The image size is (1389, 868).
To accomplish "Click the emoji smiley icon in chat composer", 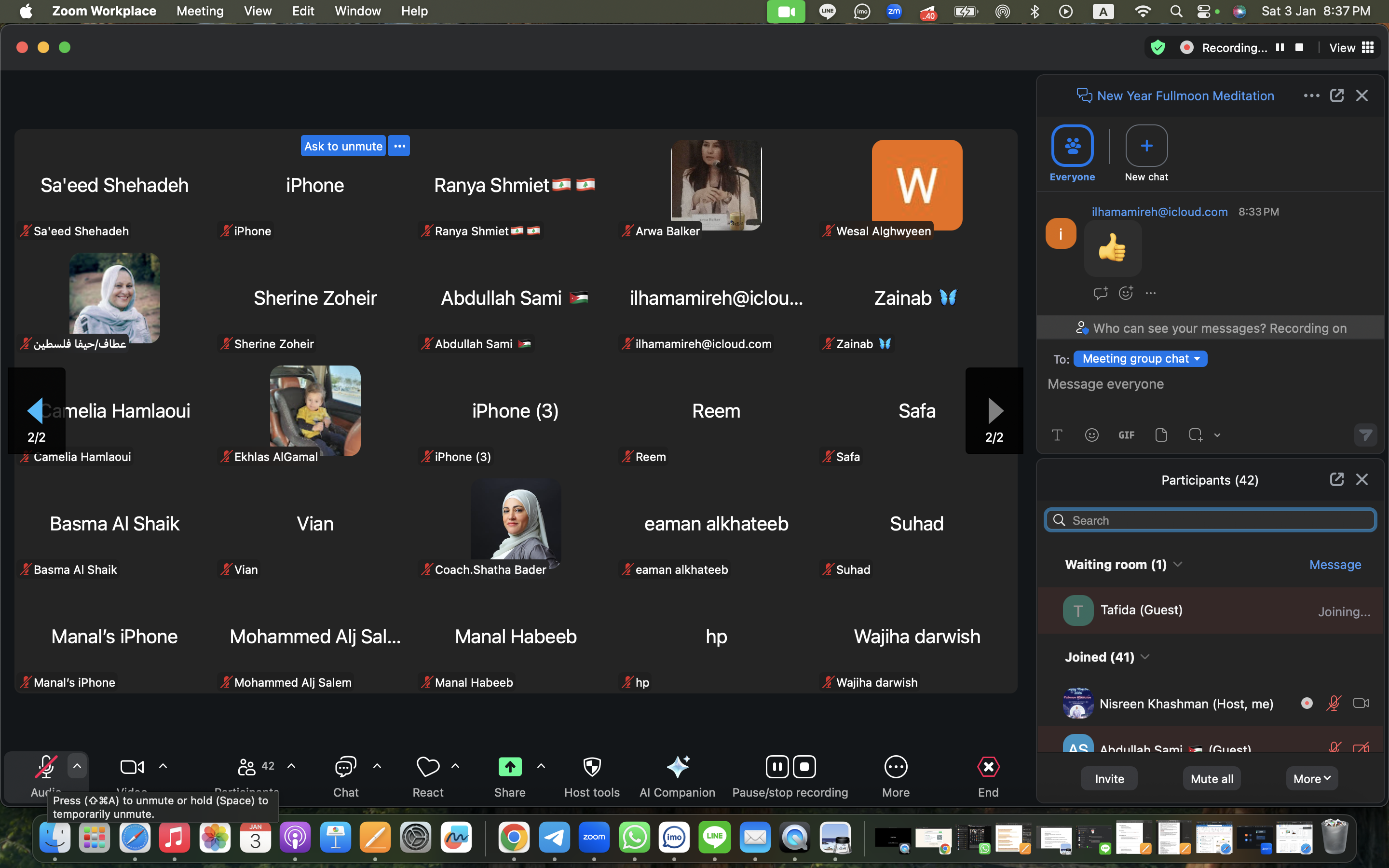I will 1092,435.
